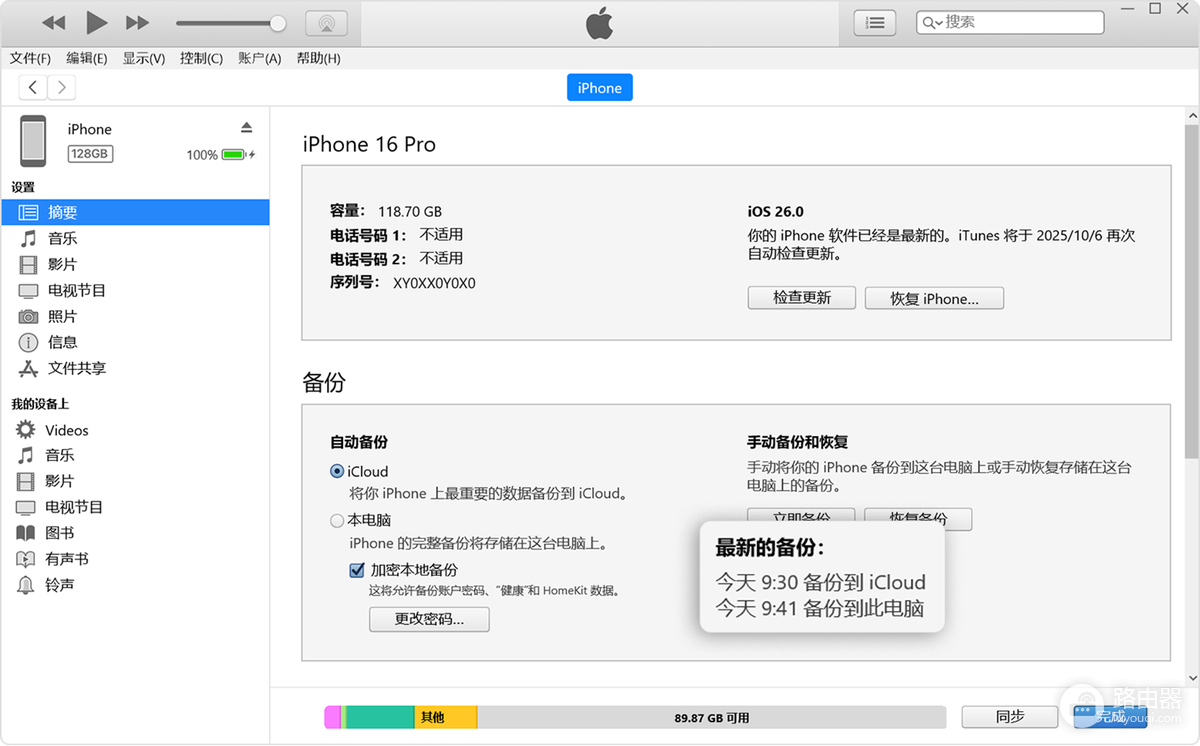The width and height of the screenshot is (1200, 746).
Task: Click the battery indicator icon
Action: click(x=236, y=154)
